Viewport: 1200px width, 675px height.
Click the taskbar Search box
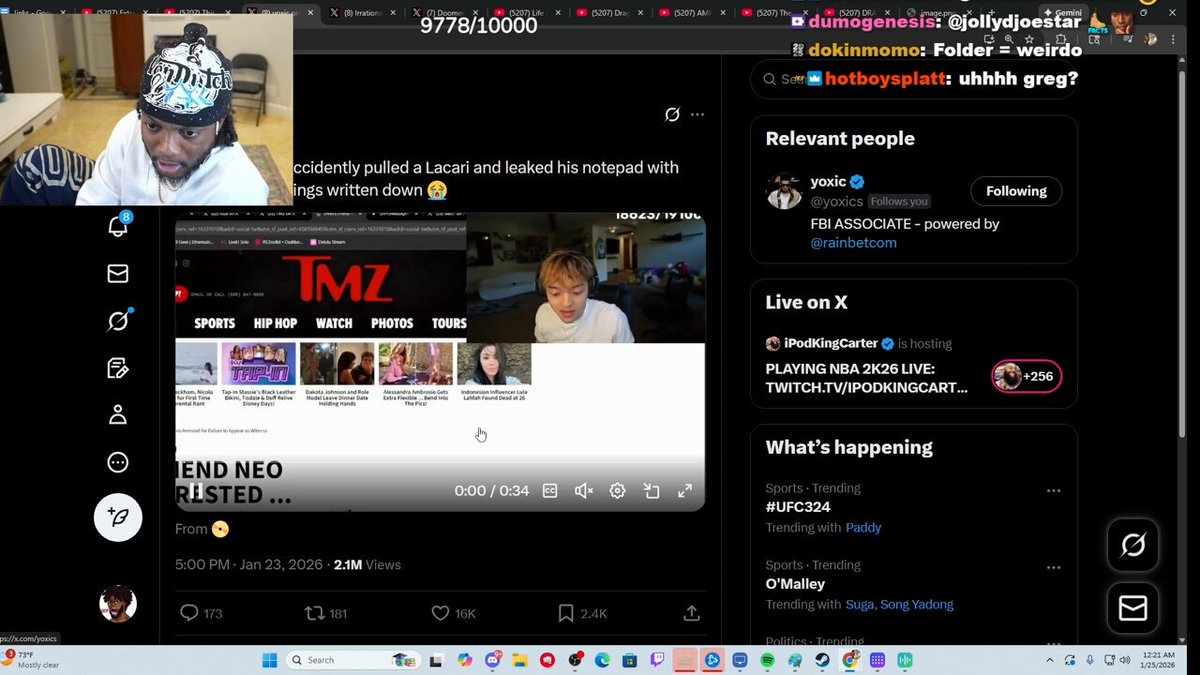point(351,660)
